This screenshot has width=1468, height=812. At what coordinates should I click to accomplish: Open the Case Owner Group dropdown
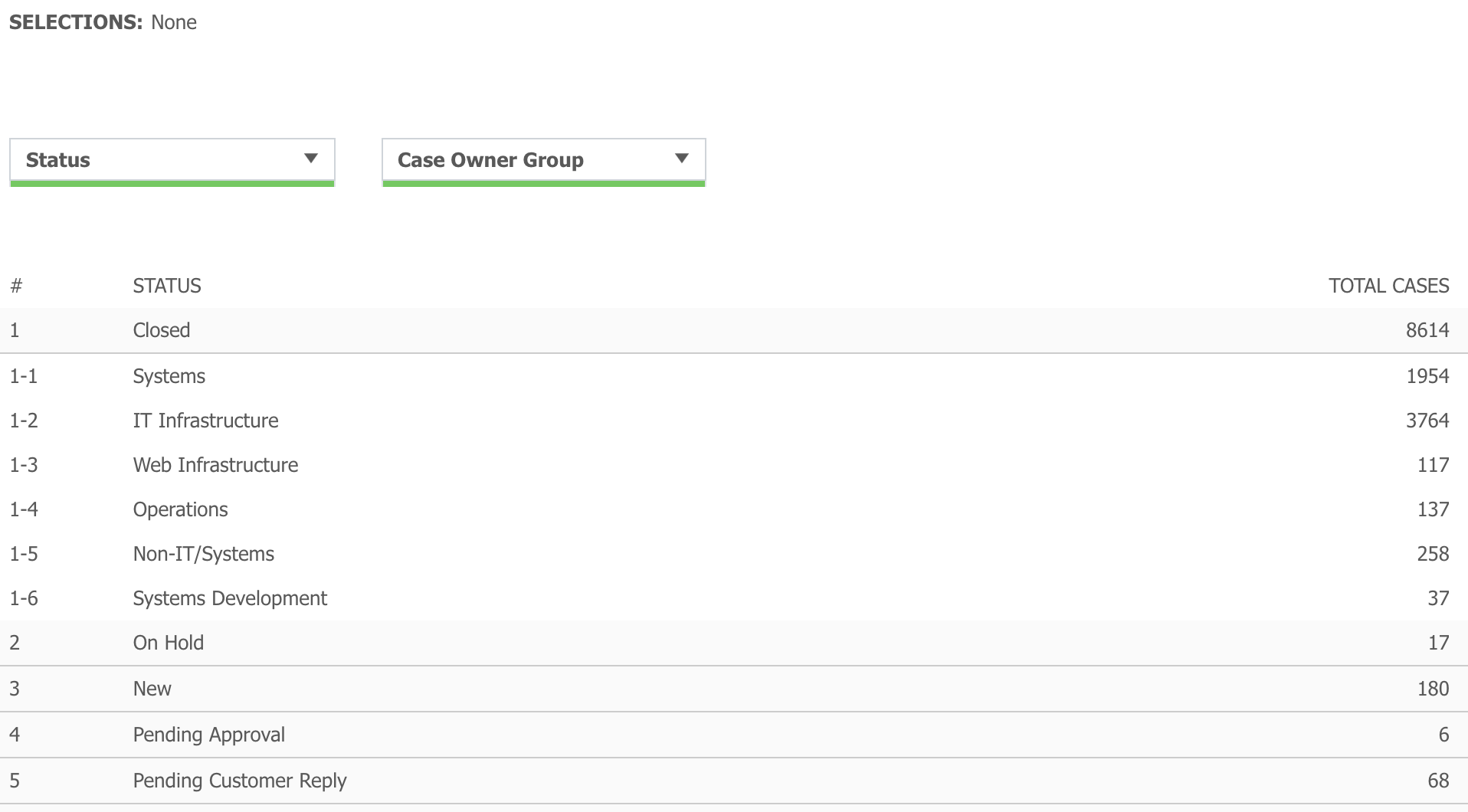[x=543, y=161]
